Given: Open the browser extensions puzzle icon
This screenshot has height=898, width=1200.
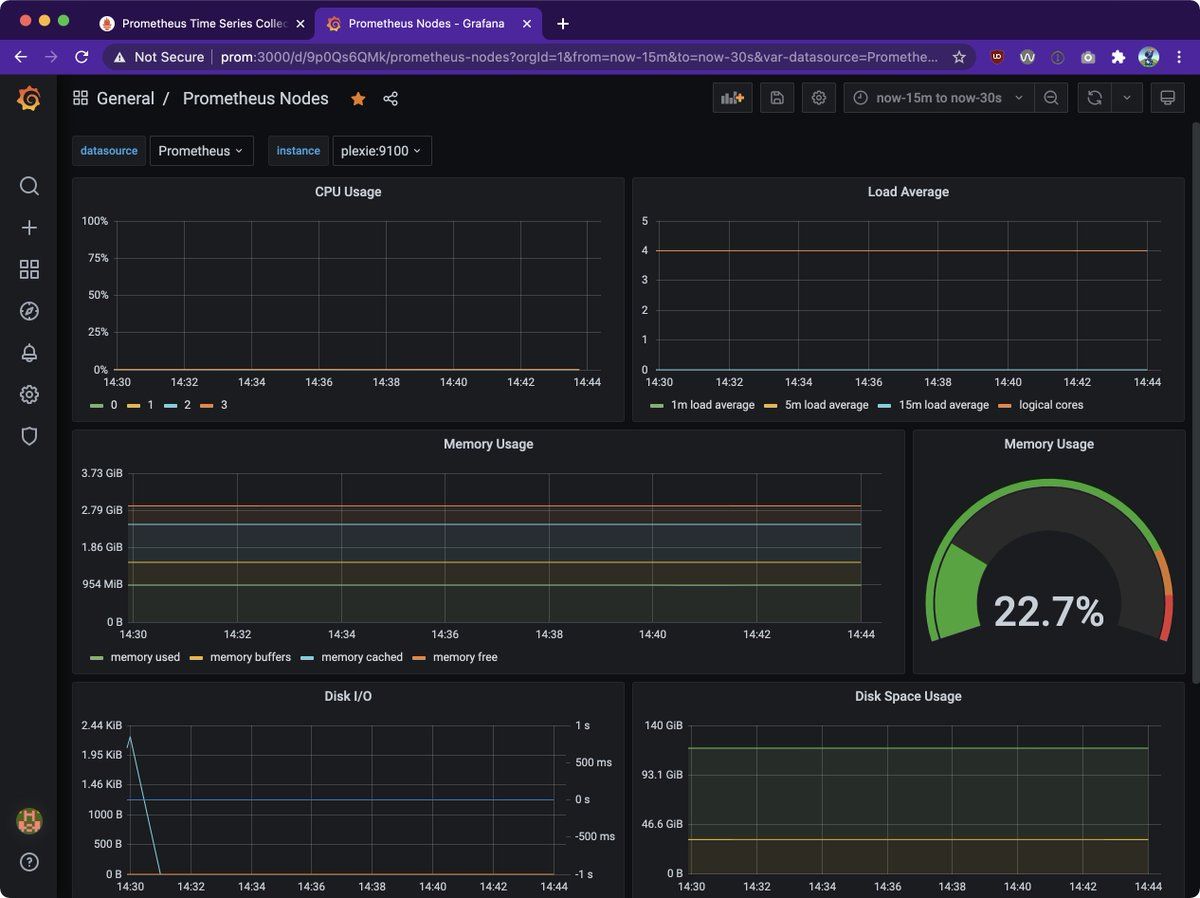Looking at the screenshot, I should [x=1118, y=57].
